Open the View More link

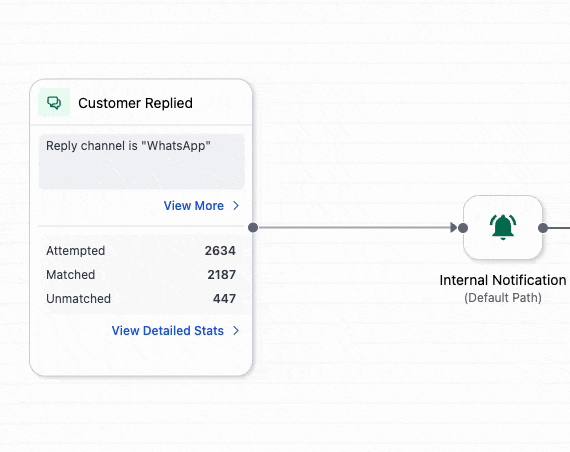tap(193, 206)
